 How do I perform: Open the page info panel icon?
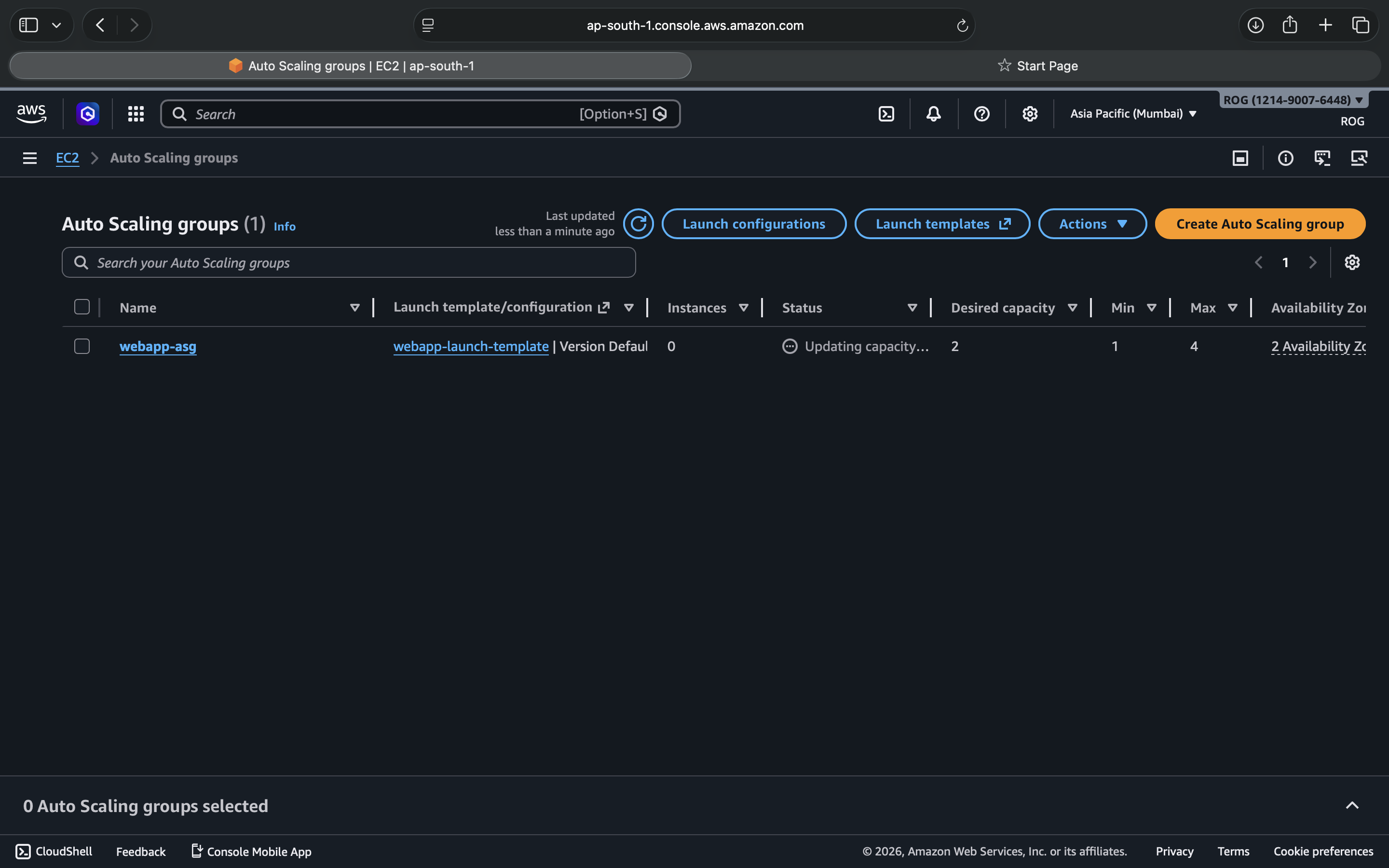coord(1285,158)
